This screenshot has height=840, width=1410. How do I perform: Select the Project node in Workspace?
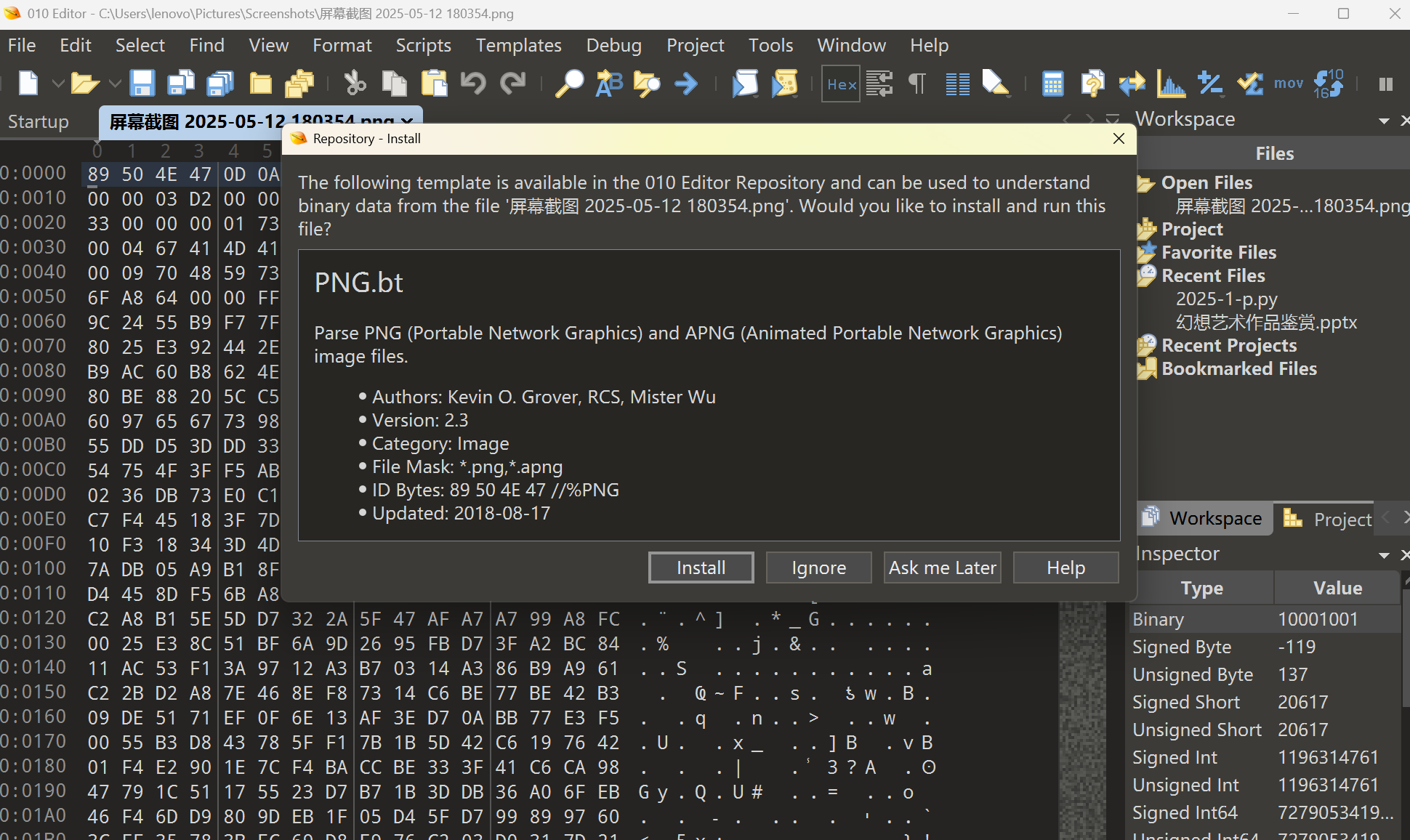tap(1192, 229)
